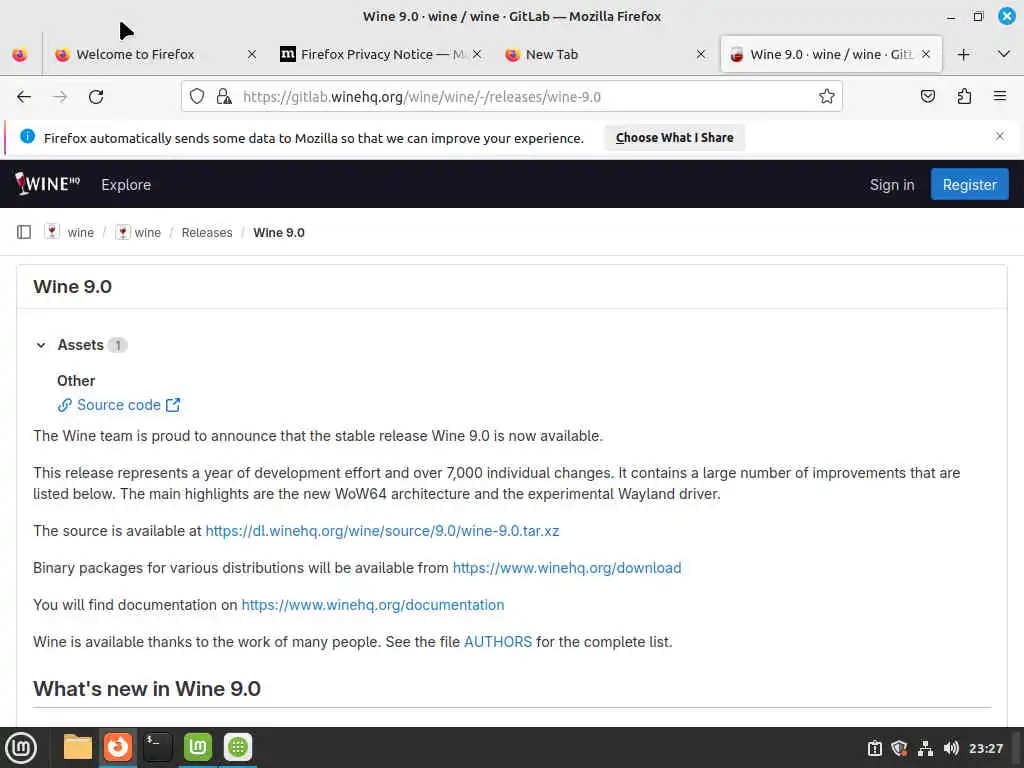Open the Linux Mint start menu
The width and height of the screenshot is (1024, 768).
[22, 748]
